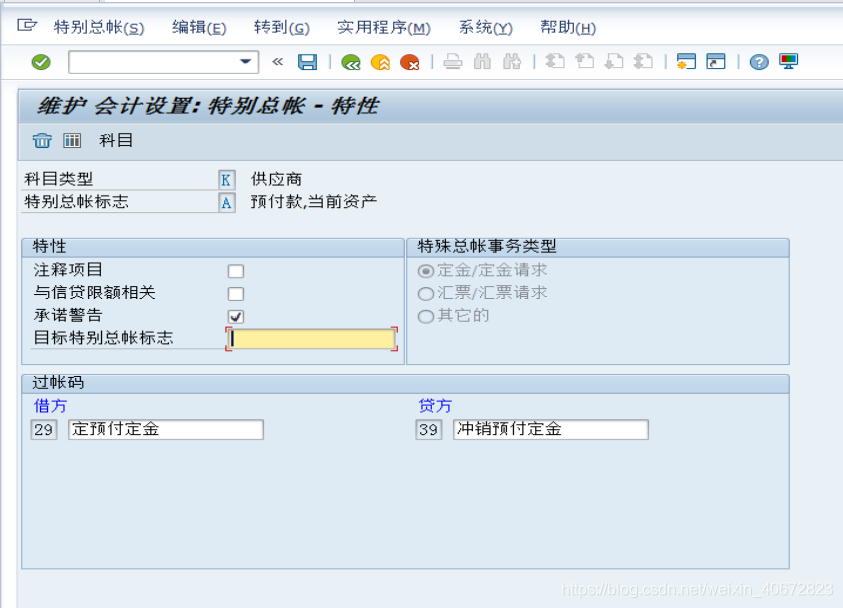The width and height of the screenshot is (843, 608).
Task: Click the 目标特别总帐标志 input field
Action: (x=311, y=339)
